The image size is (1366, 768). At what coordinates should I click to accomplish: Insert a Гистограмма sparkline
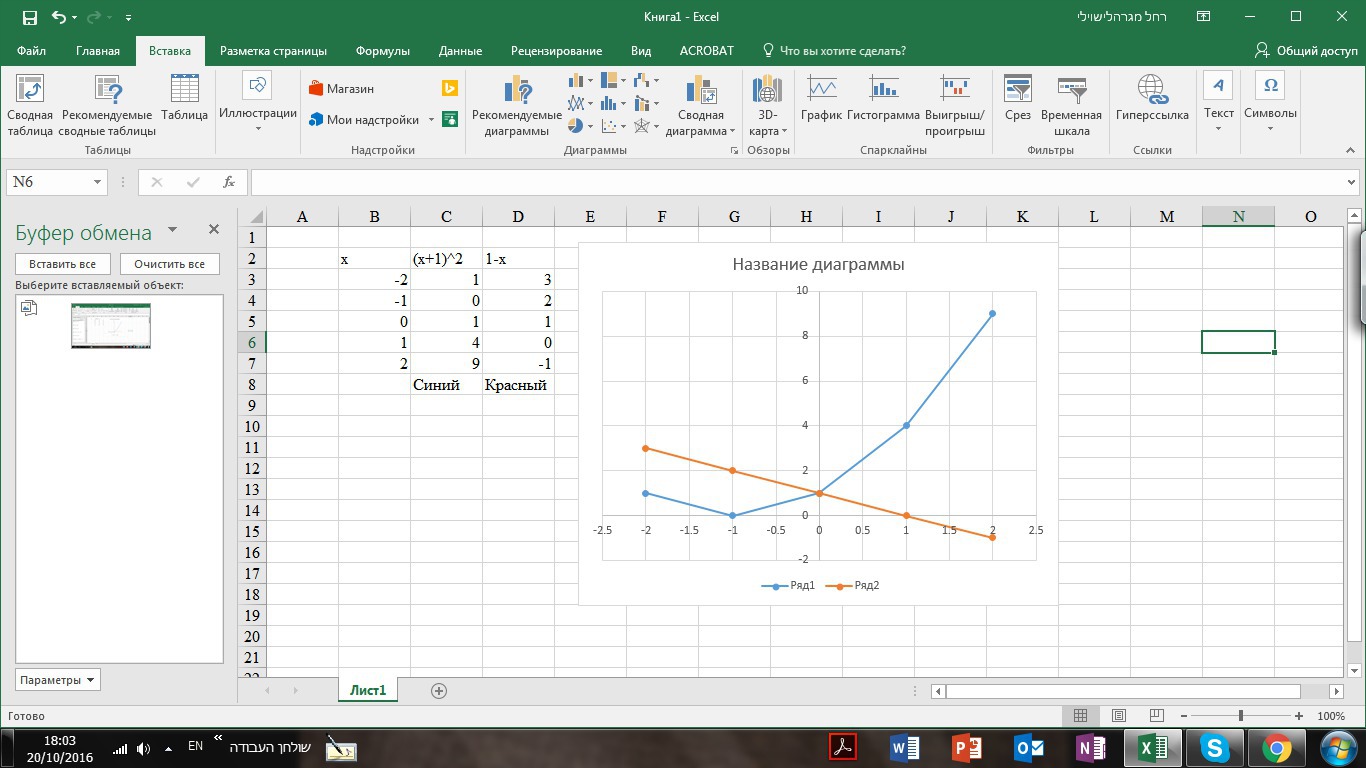[883, 98]
